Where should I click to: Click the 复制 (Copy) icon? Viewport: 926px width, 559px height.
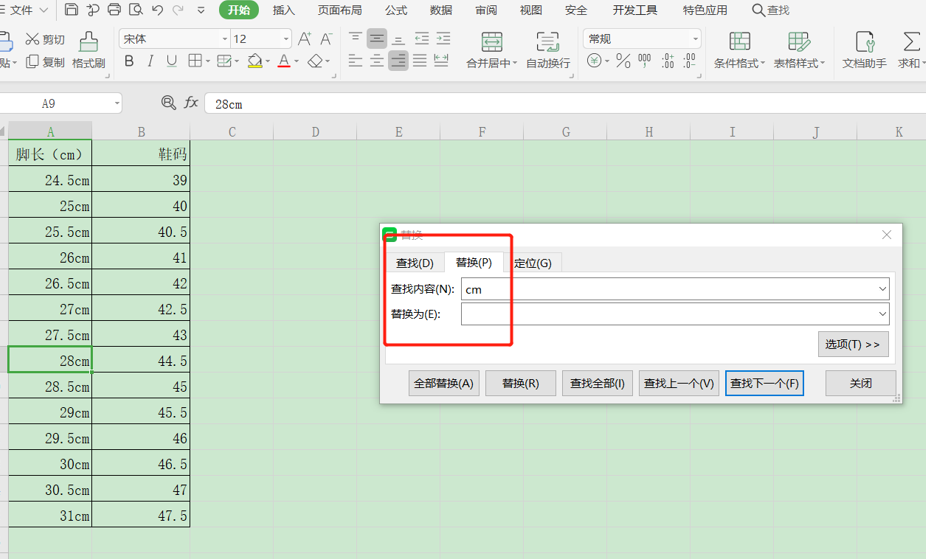(x=32, y=61)
